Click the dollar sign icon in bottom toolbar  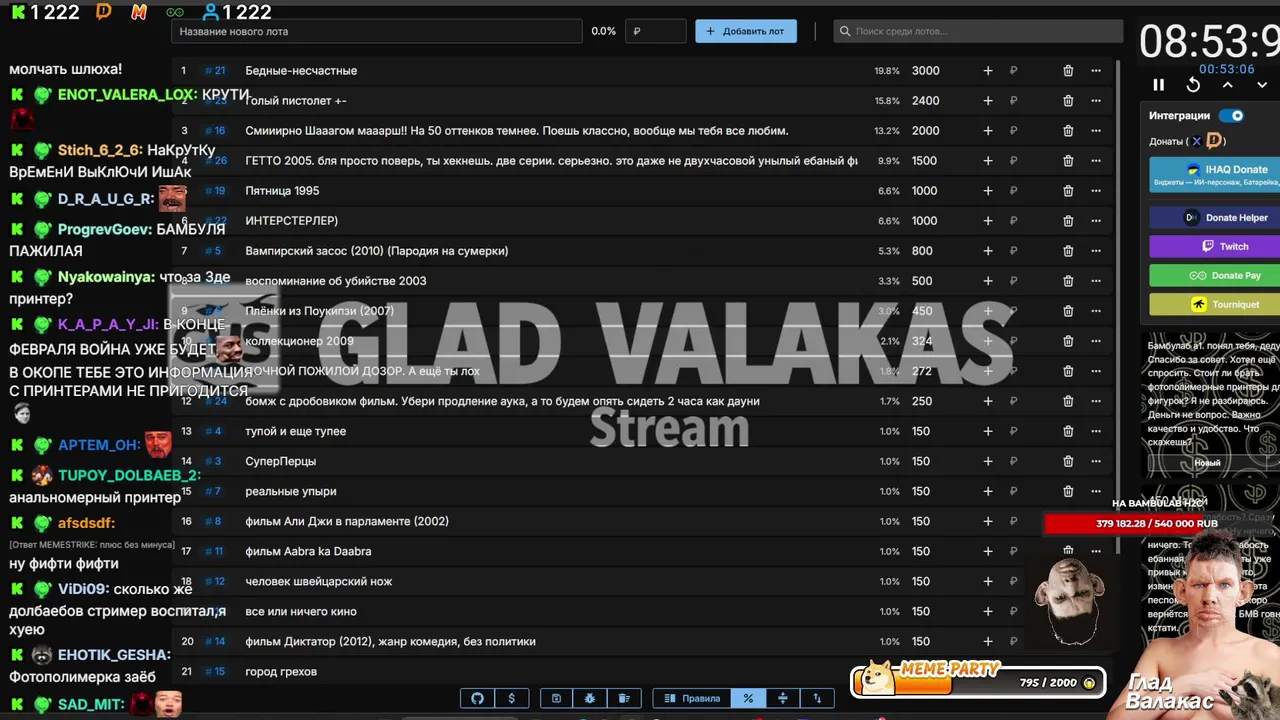(x=512, y=698)
